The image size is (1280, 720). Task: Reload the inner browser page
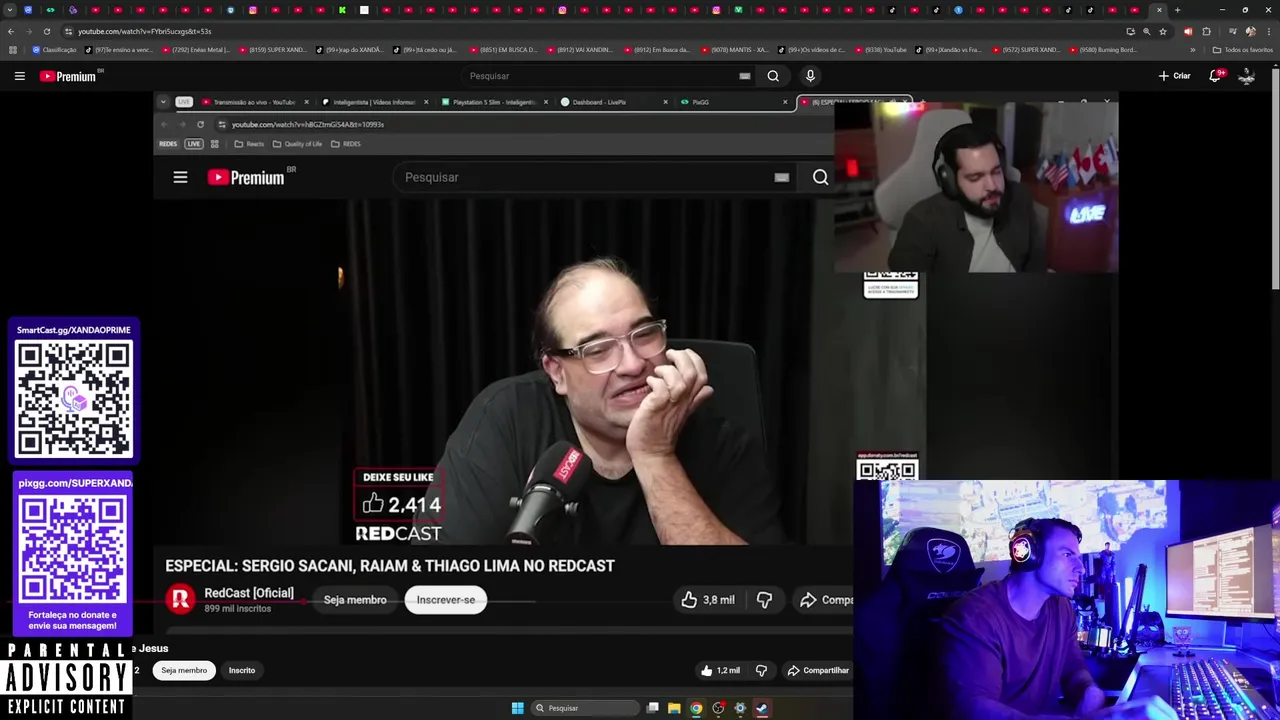200,124
